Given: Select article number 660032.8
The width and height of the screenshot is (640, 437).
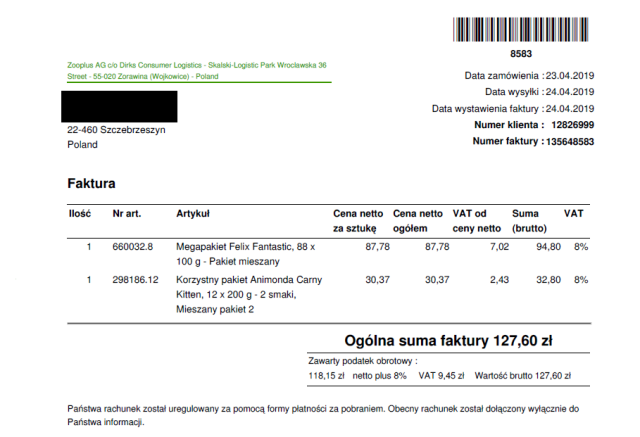Looking at the screenshot, I should coord(133,246).
